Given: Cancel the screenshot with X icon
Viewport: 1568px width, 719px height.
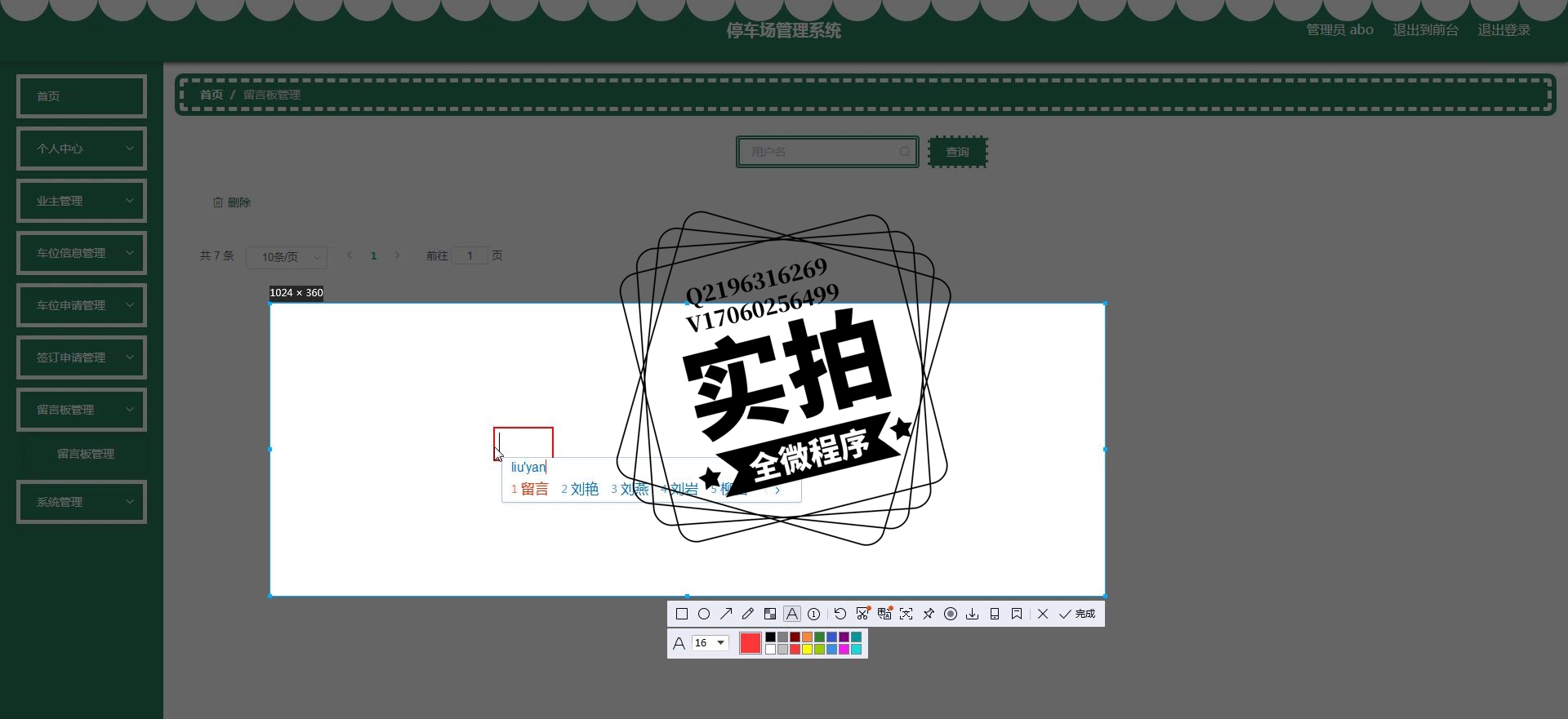Looking at the screenshot, I should tap(1043, 614).
